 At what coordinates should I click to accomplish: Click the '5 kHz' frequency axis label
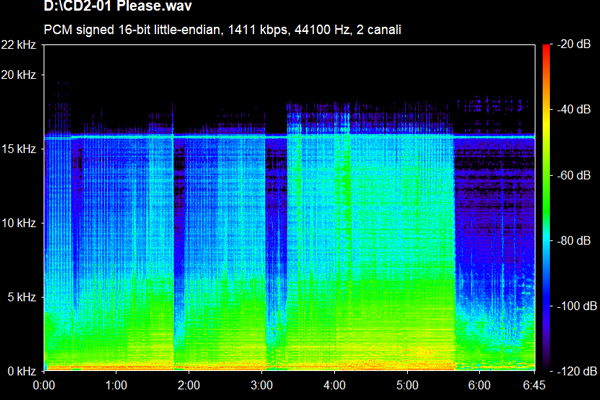[x=22, y=297]
